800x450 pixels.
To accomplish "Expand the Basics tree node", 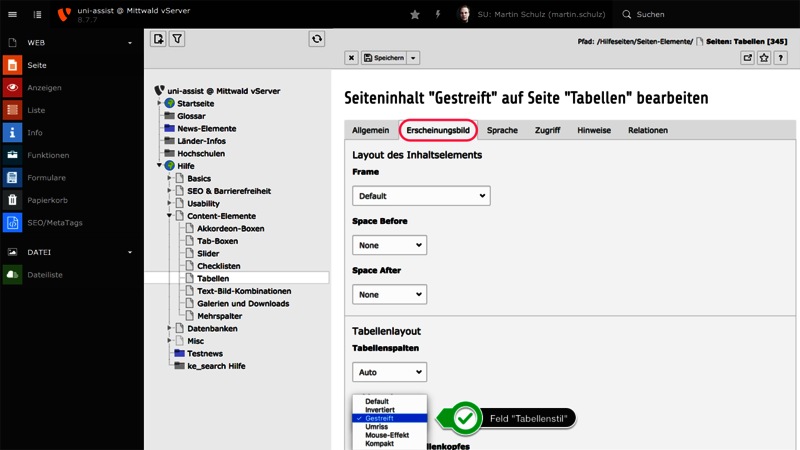I will 169,178.
